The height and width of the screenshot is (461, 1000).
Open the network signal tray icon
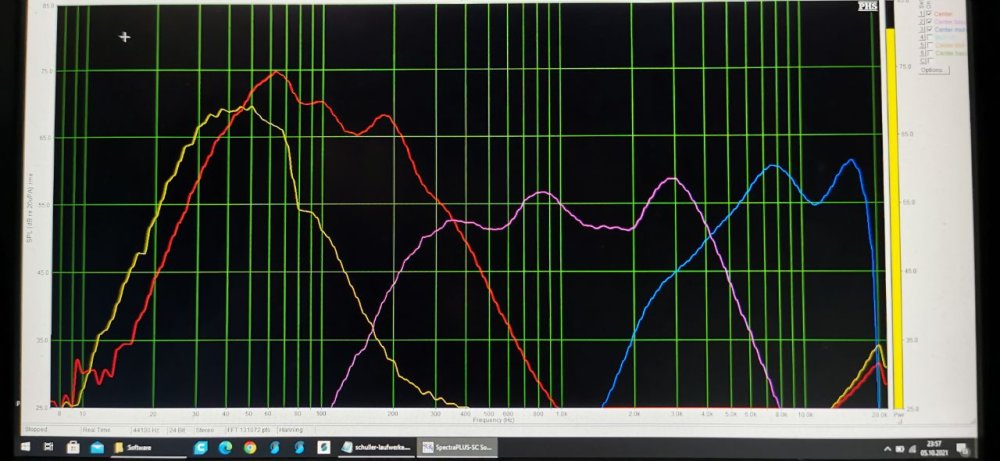[x=913, y=448]
